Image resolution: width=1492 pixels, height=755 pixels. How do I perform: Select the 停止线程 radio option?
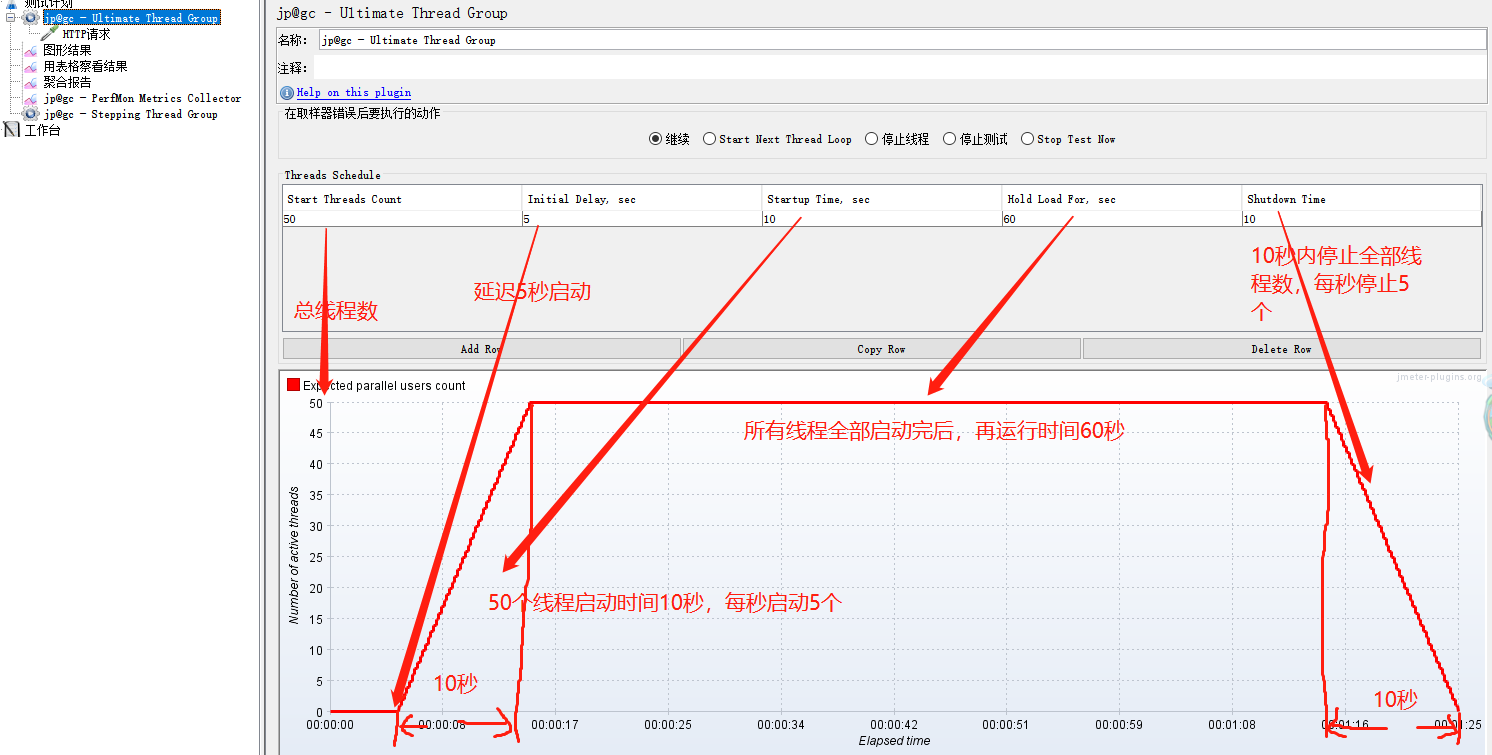(x=897, y=139)
